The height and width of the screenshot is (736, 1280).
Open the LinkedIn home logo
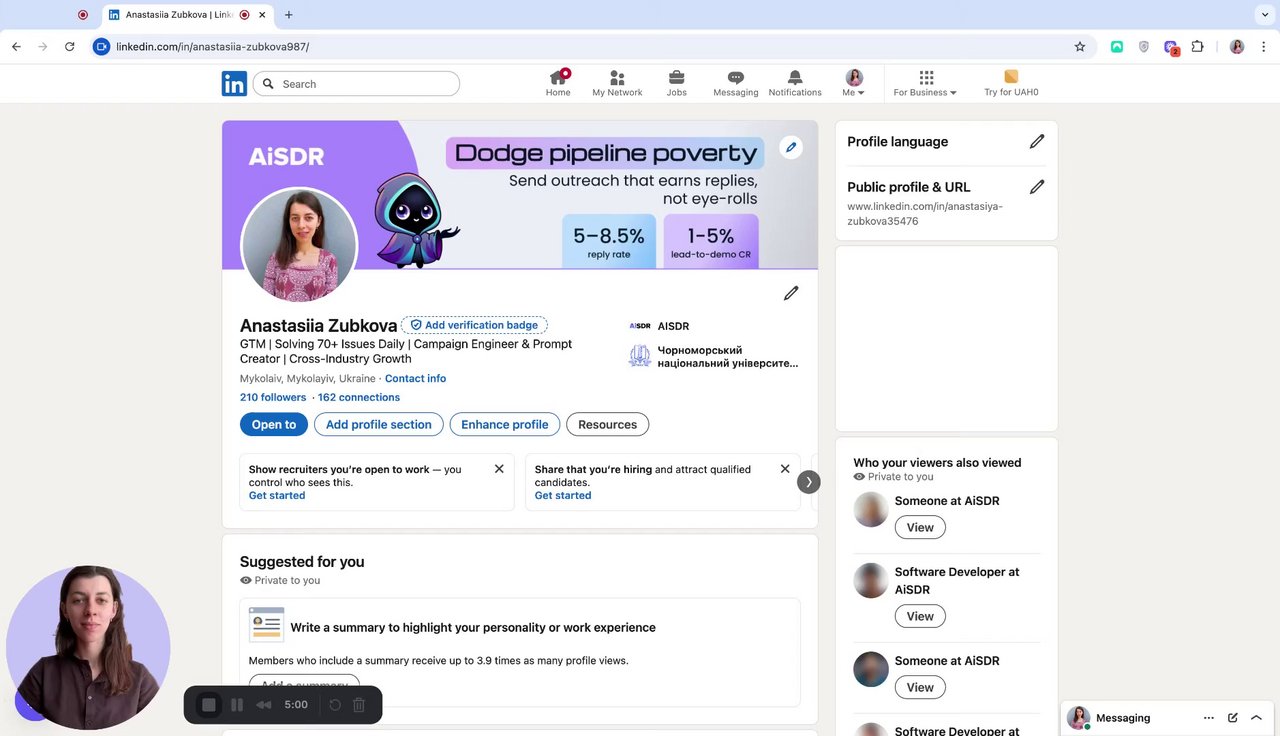point(234,84)
